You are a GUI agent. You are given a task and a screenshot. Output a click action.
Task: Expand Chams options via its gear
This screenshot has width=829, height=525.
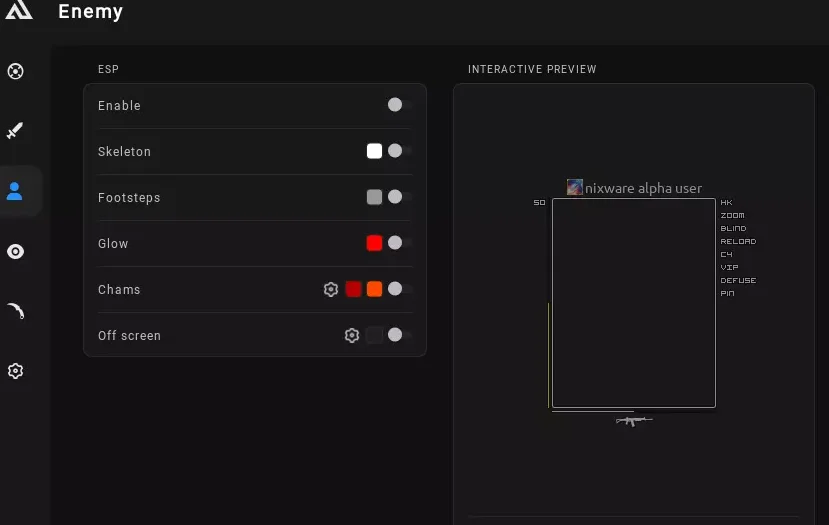click(331, 289)
